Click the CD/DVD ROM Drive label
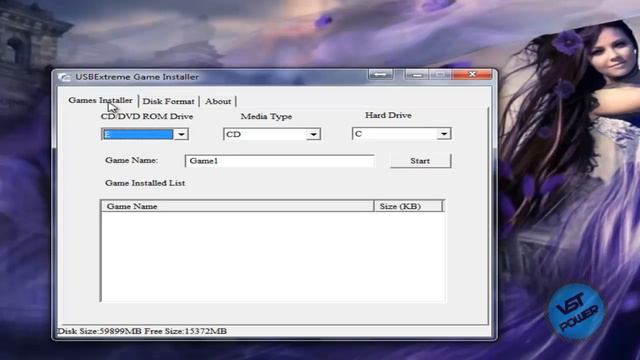640x360 pixels. (x=147, y=116)
